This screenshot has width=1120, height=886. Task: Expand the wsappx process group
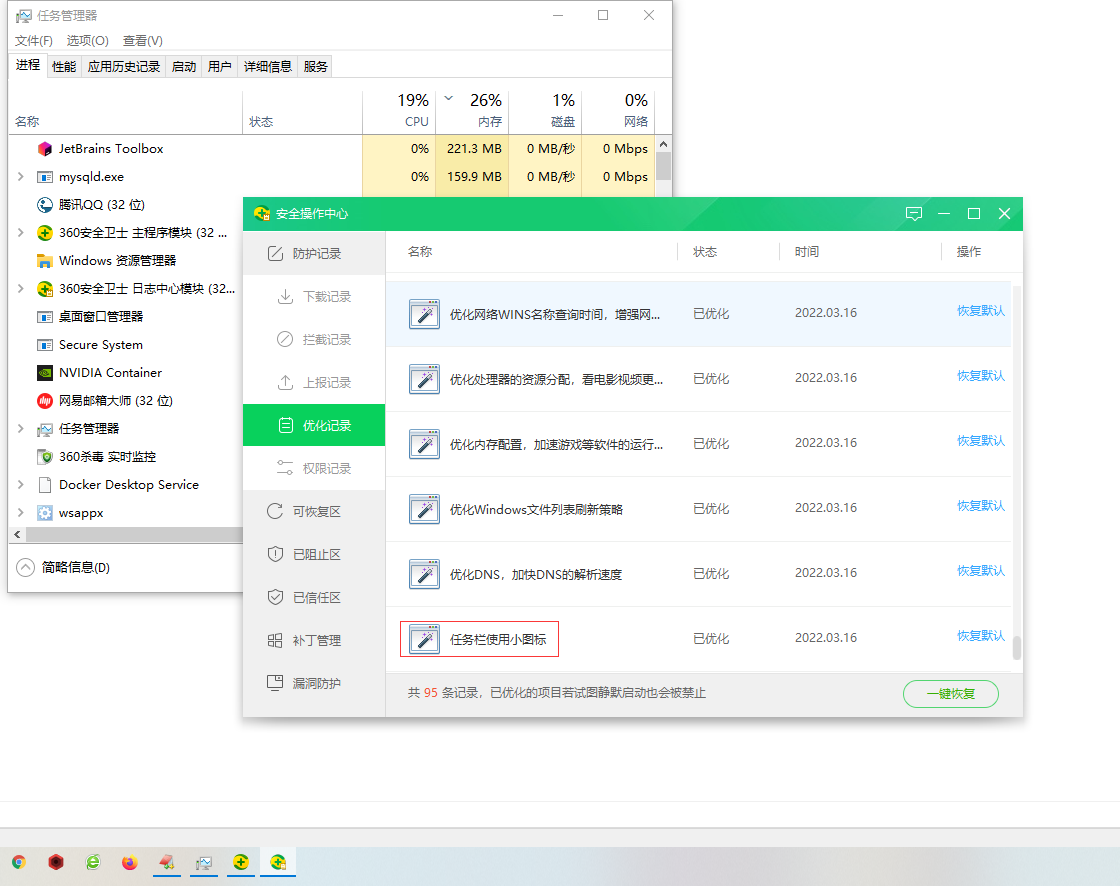[x=21, y=513]
